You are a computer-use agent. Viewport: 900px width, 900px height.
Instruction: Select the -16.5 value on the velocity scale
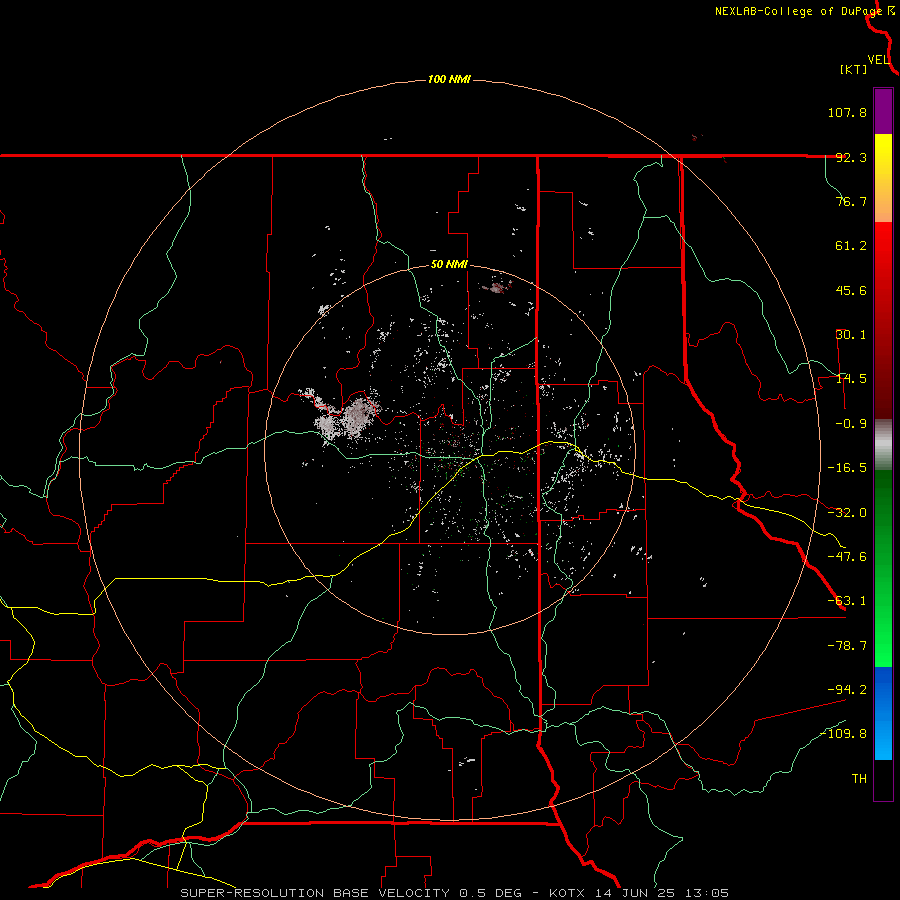pyautogui.click(x=847, y=468)
